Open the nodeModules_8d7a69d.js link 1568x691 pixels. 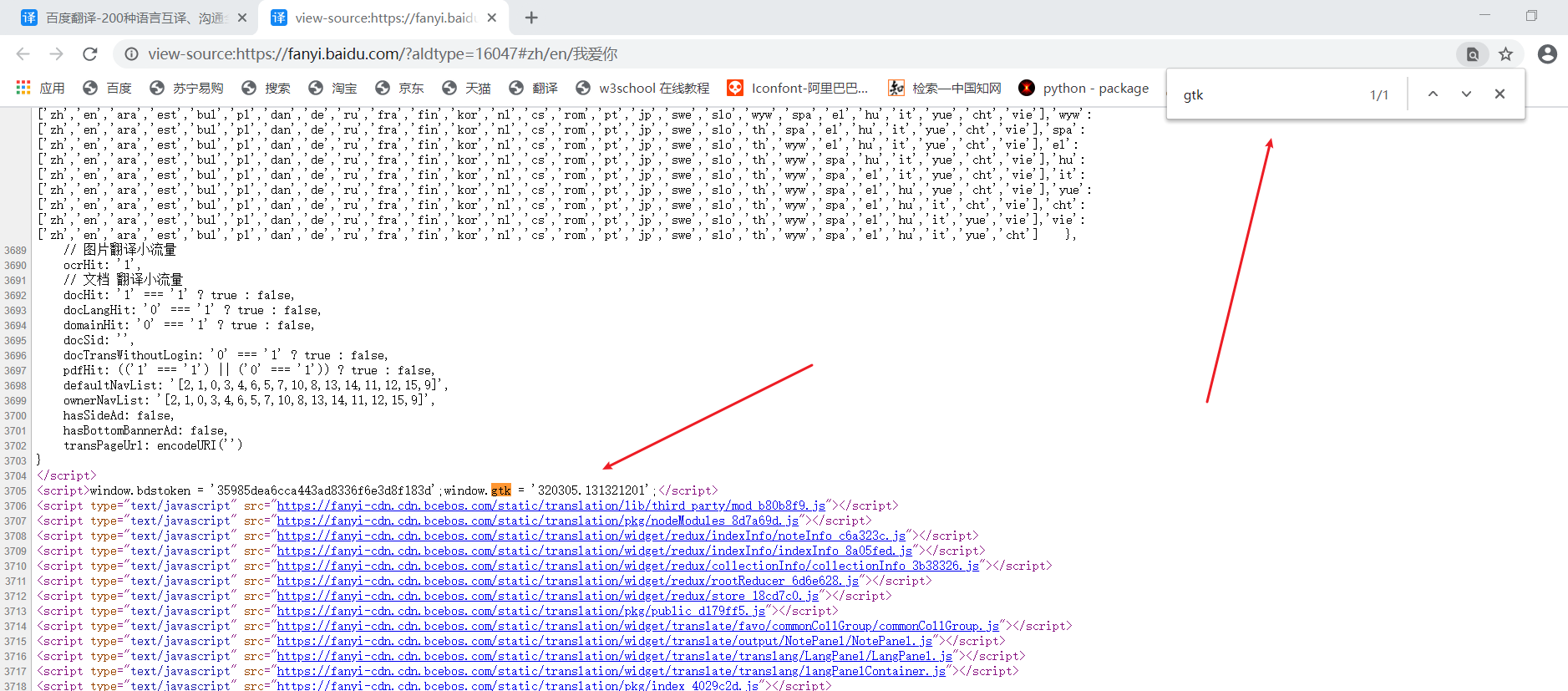[538, 521]
